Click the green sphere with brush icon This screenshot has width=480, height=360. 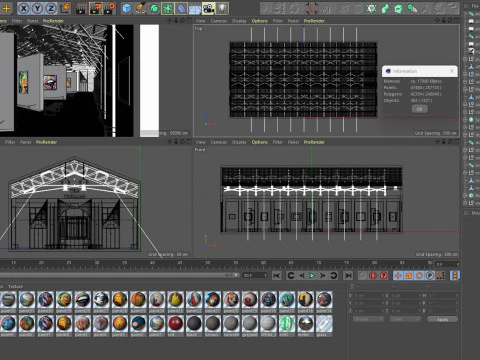point(412,8)
